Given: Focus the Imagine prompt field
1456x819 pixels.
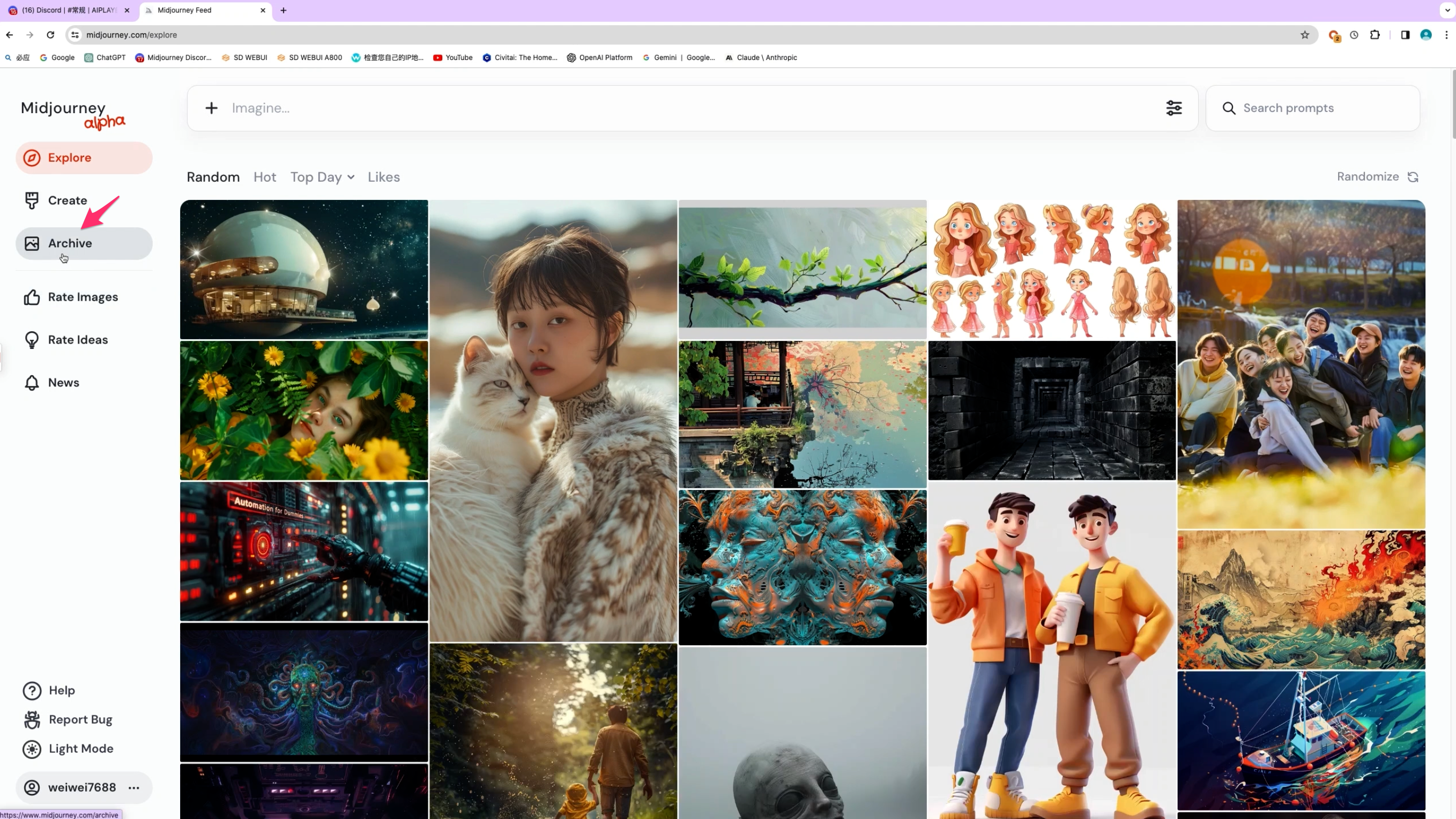Looking at the screenshot, I should click(x=693, y=108).
